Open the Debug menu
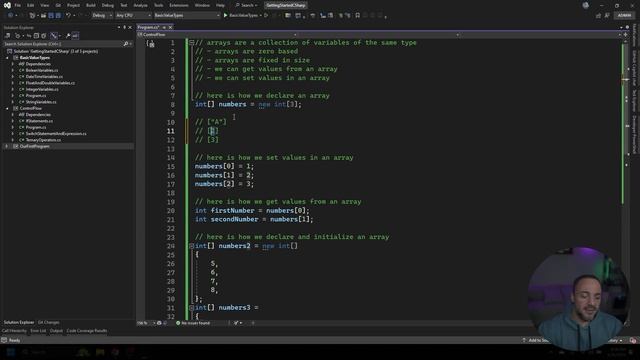The image size is (640, 360). 108,5
